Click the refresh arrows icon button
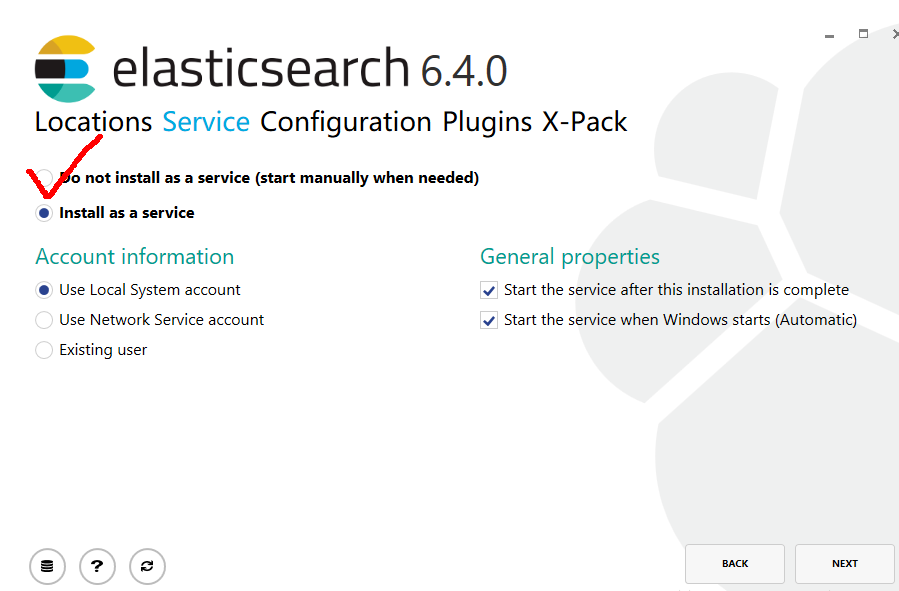Viewport: 899px width, 591px height. click(x=147, y=566)
